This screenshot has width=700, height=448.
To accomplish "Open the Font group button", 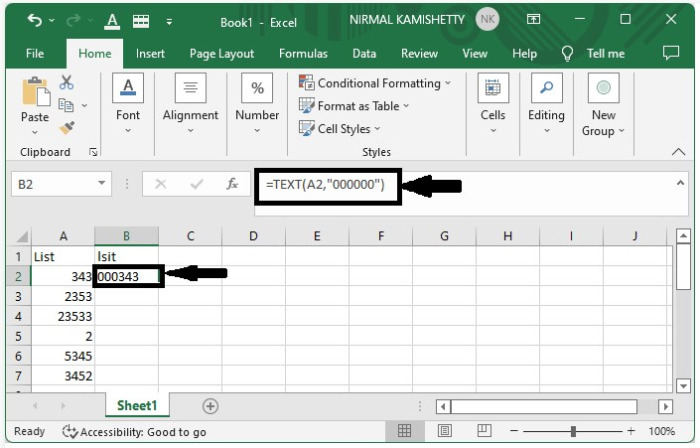I will tap(128, 104).
